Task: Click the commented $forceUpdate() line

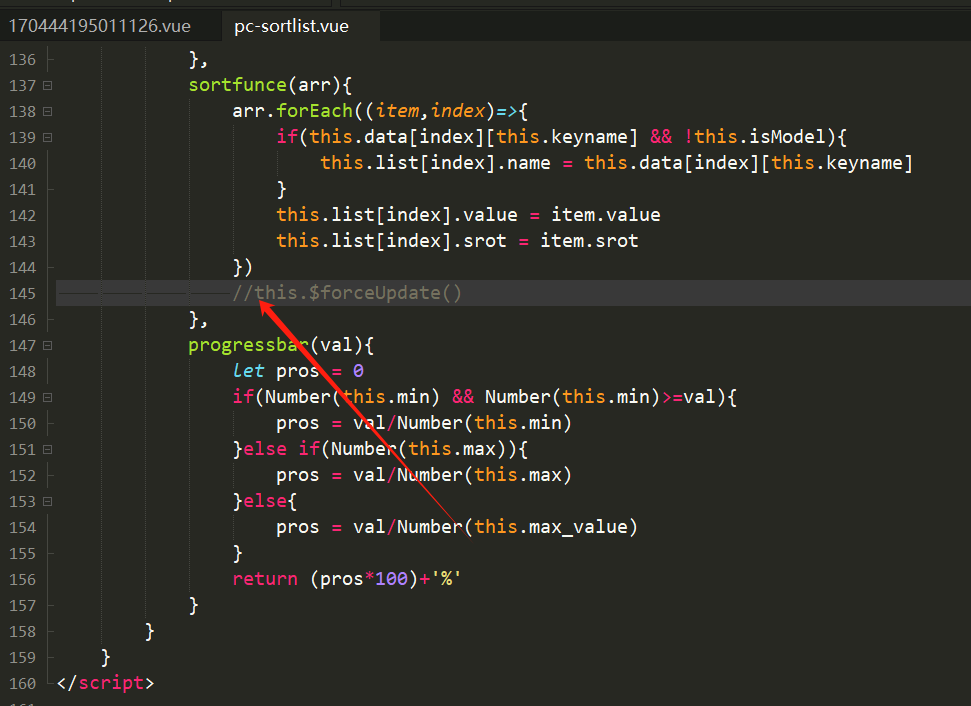Action: click(x=347, y=293)
